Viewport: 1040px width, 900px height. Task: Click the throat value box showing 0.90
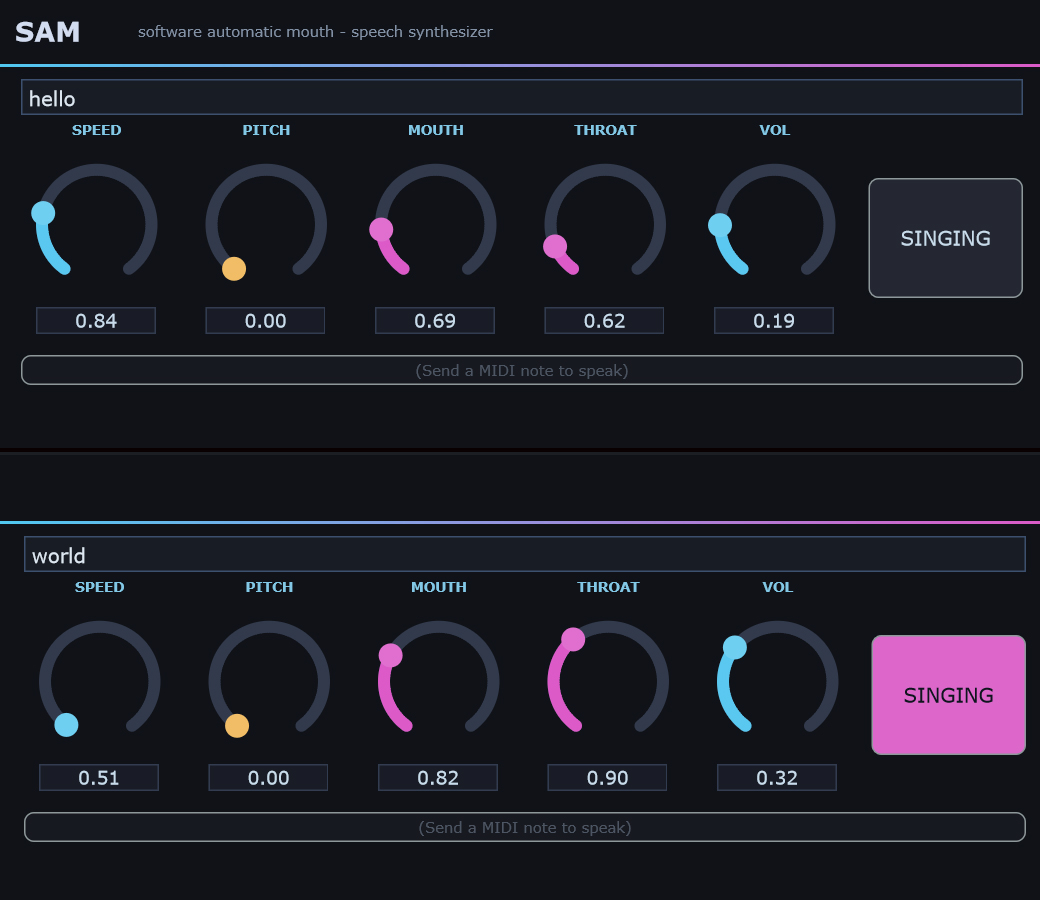point(608,777)
